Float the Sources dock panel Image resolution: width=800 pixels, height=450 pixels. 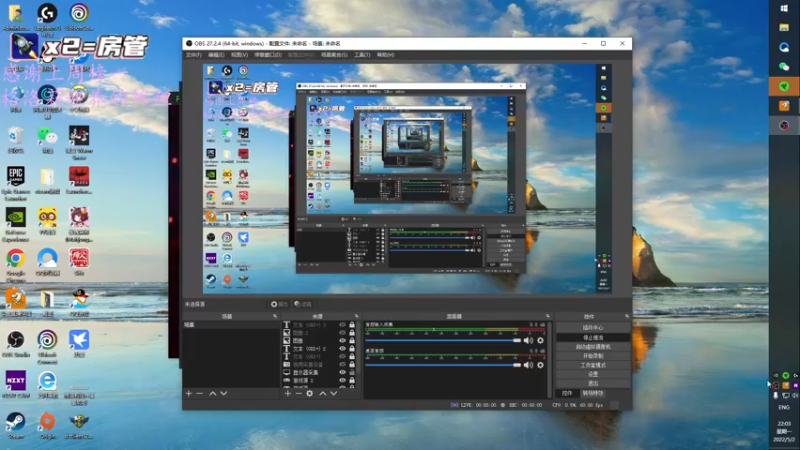point(357,316)
